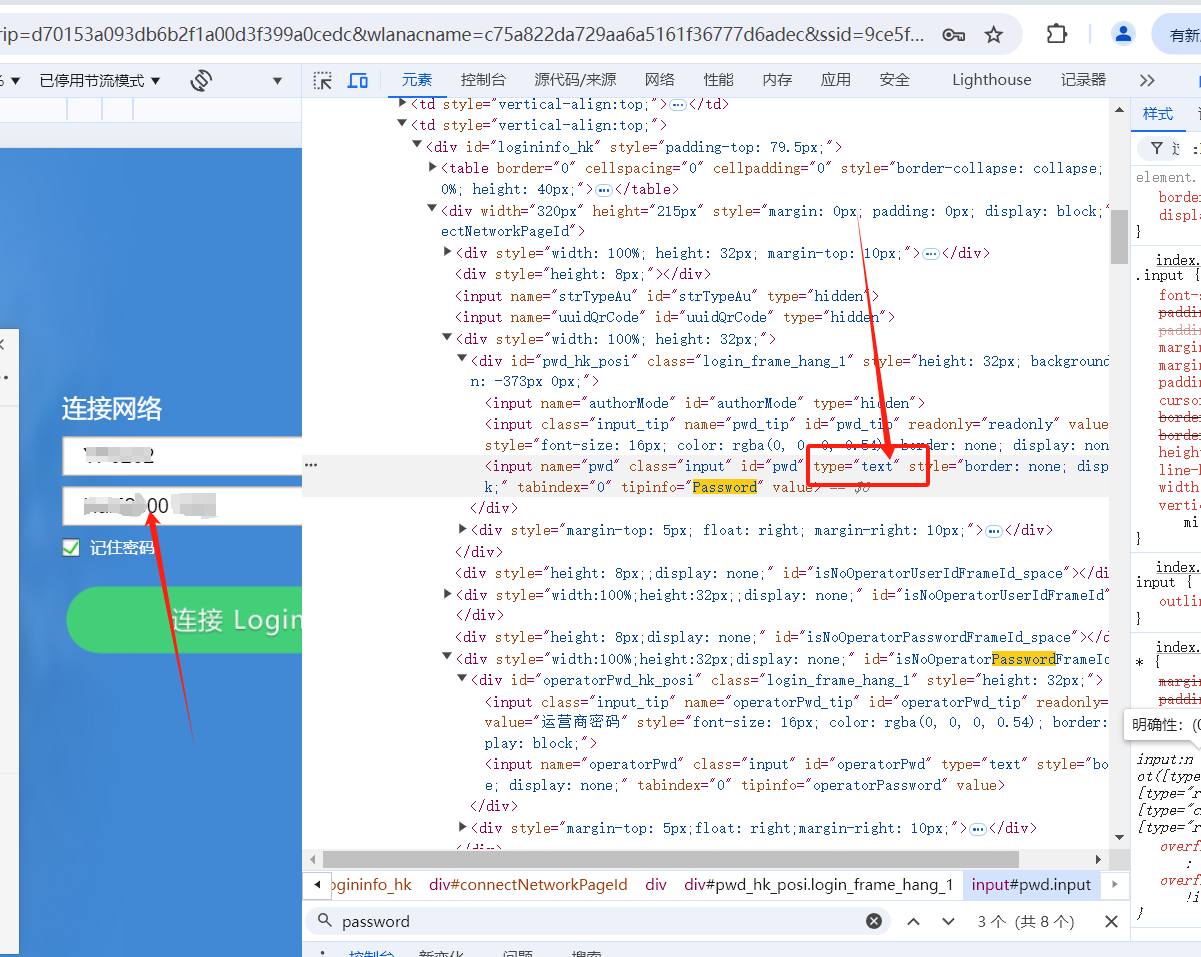Image resolution: width=1201 pixels, height=957 pixels.
Task: Select the input name="uuidQrCode" line
Action: (x=675, y=317)
